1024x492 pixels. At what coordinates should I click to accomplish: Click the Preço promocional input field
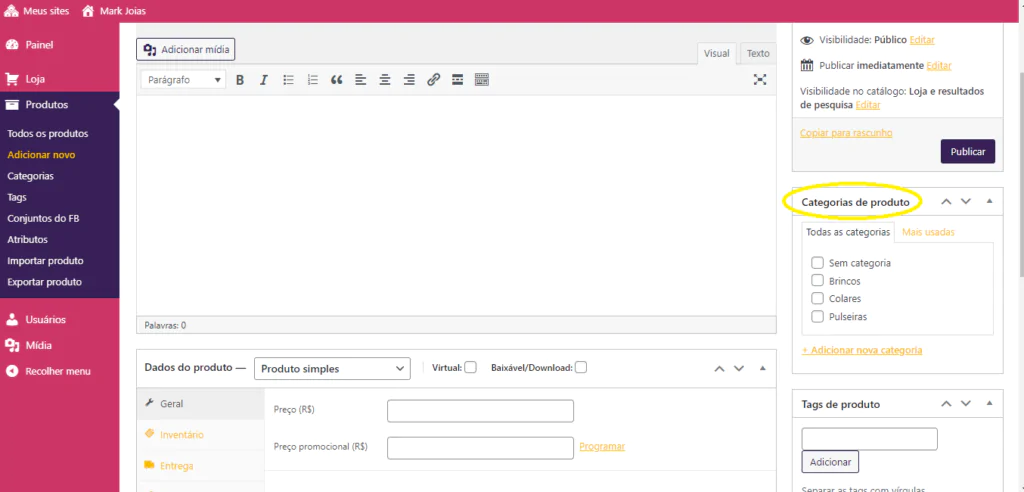481,448
